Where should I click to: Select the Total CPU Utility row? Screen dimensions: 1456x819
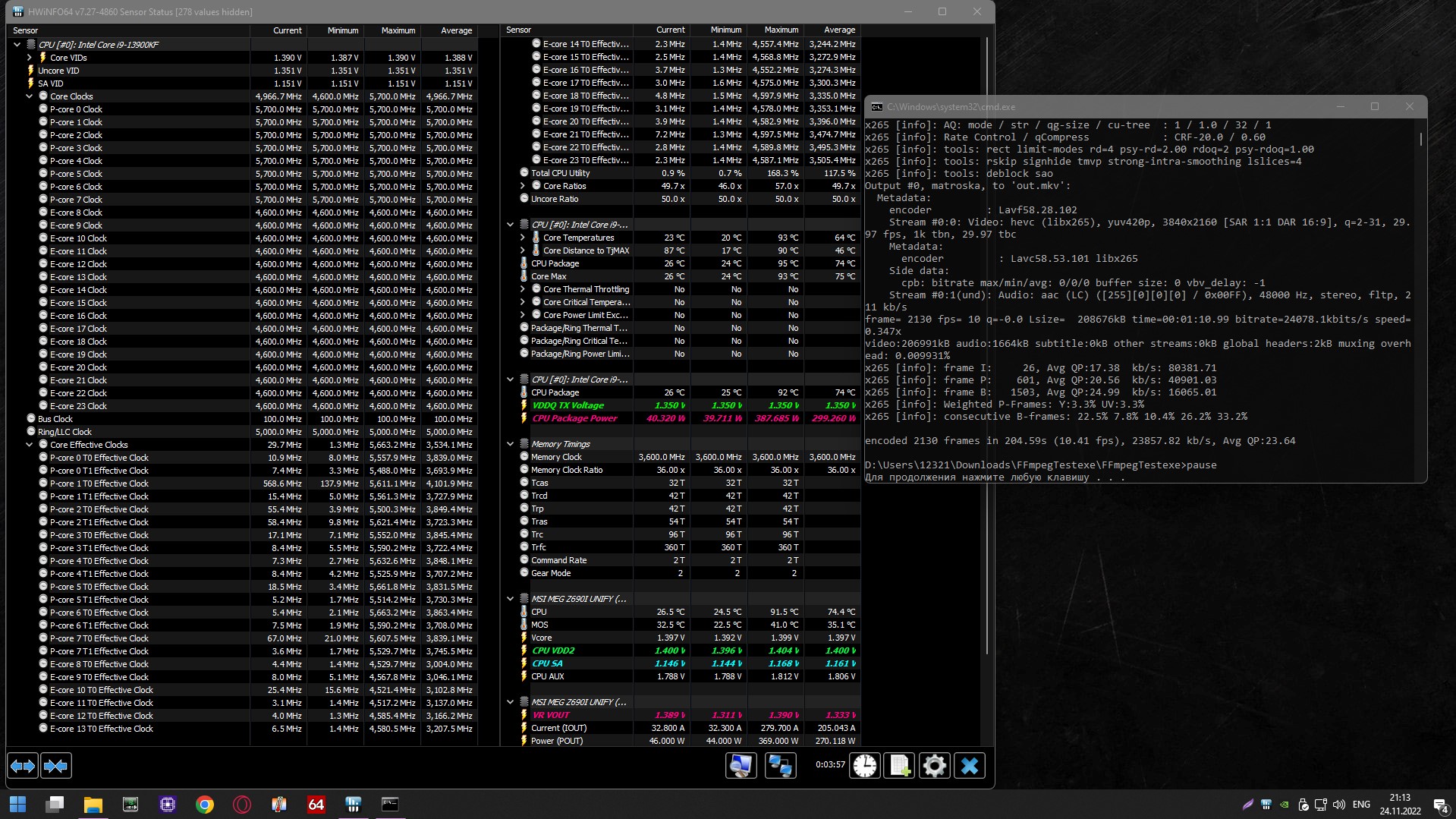(689, 173)
